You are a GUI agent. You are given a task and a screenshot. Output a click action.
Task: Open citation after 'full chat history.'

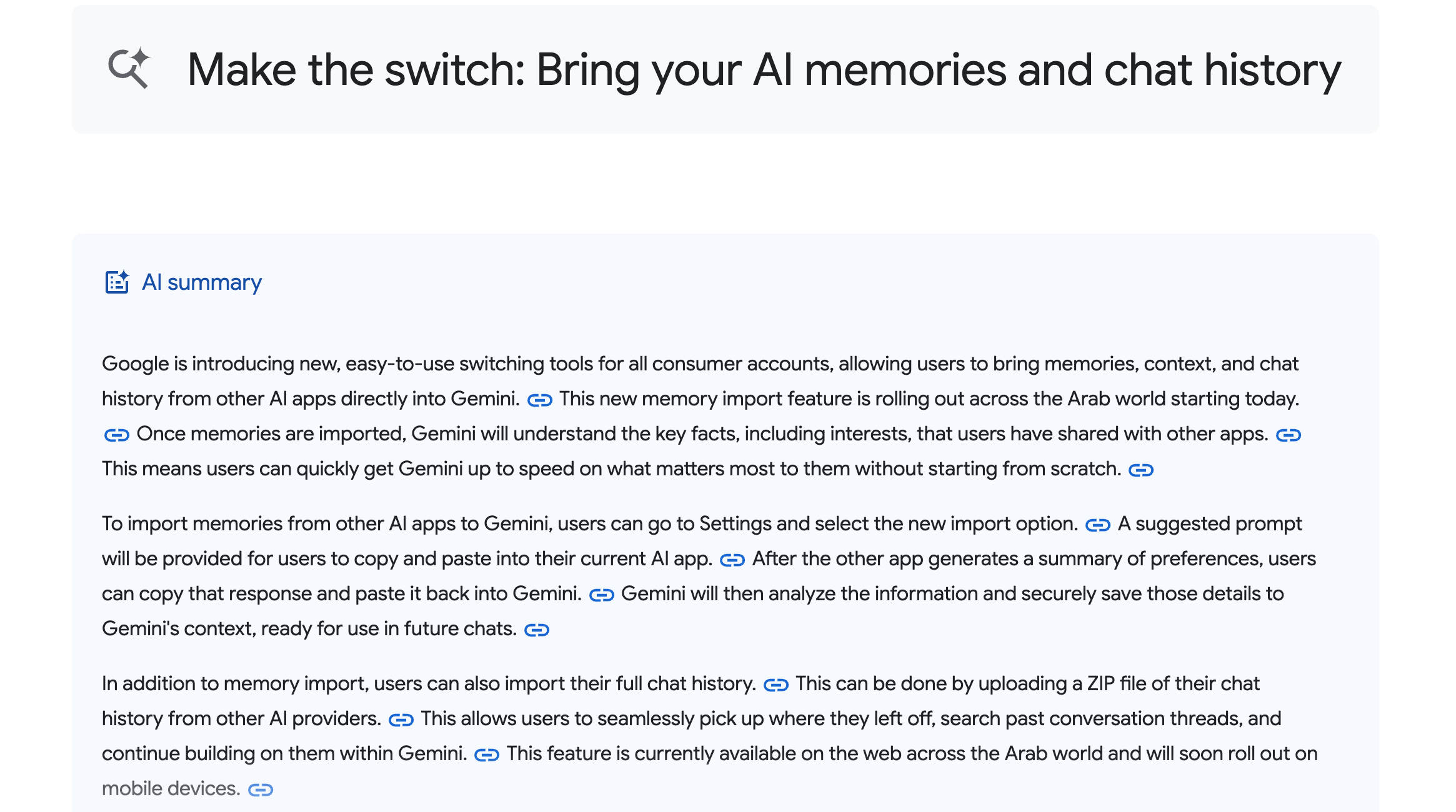[776, 685]
